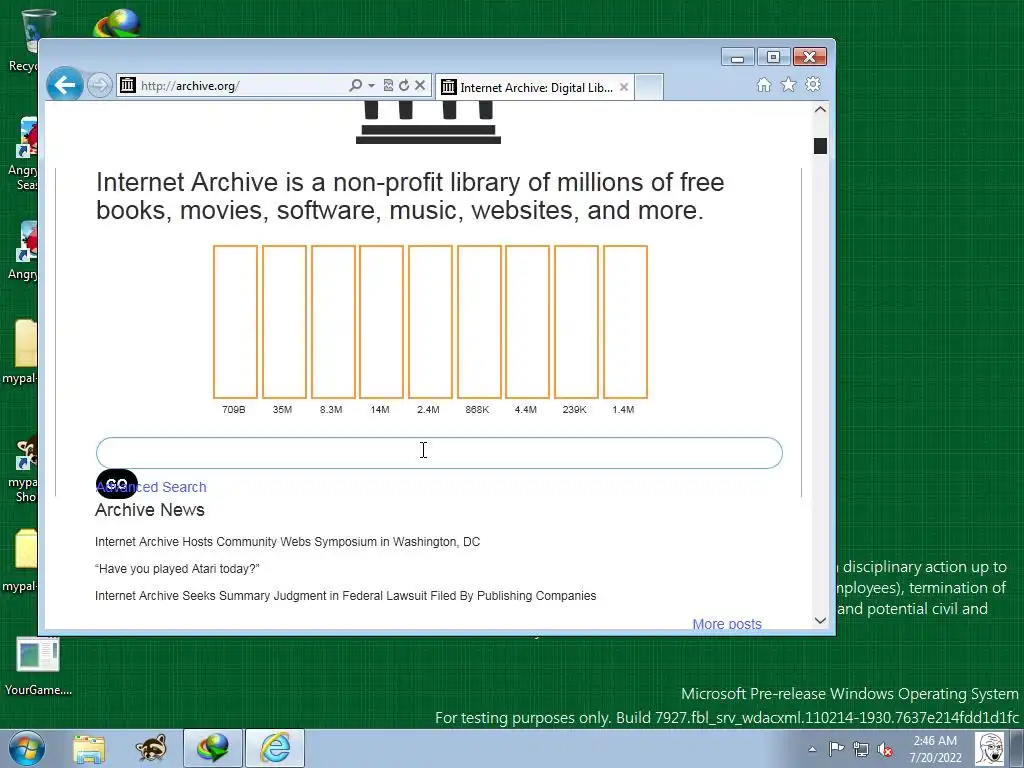Image resolution: width=1024 pixels, height=768 pixels.
Task: Click the taskbar clock showing 2:46 AM
Action: tap(935, 749)
